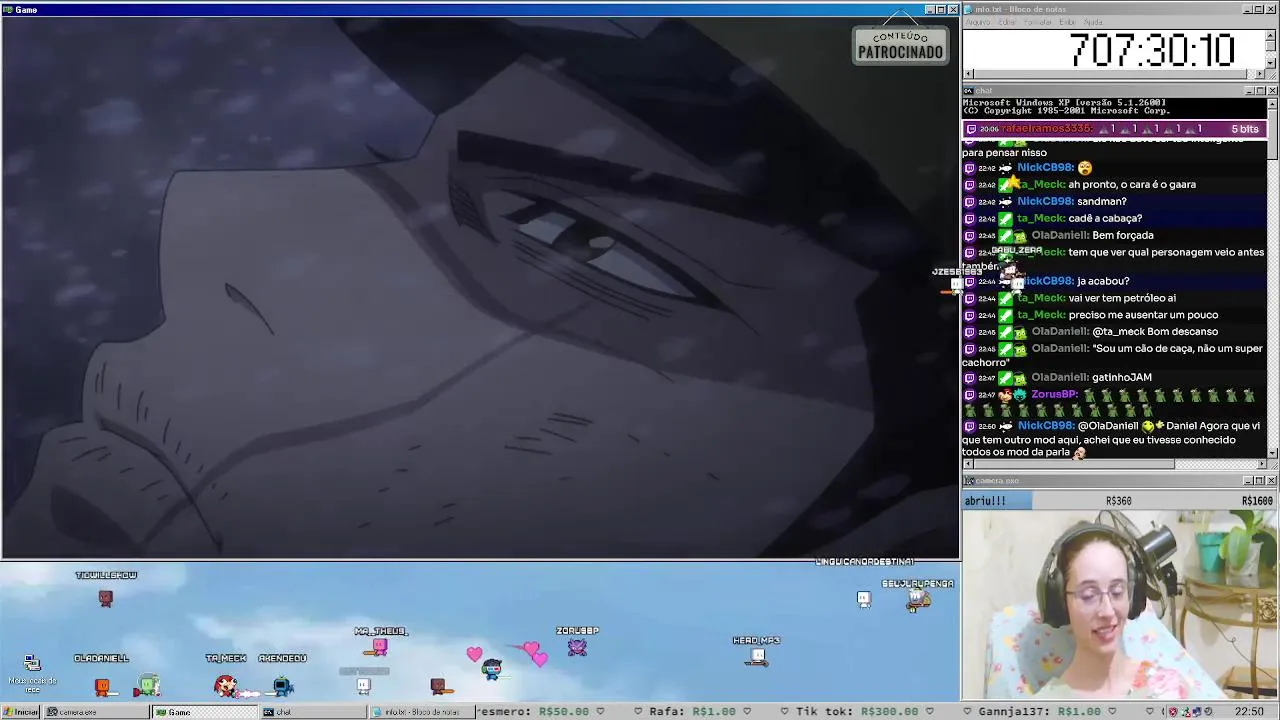
Task: Click the red shield system tray icon
Action: (x=1175, y=712)
